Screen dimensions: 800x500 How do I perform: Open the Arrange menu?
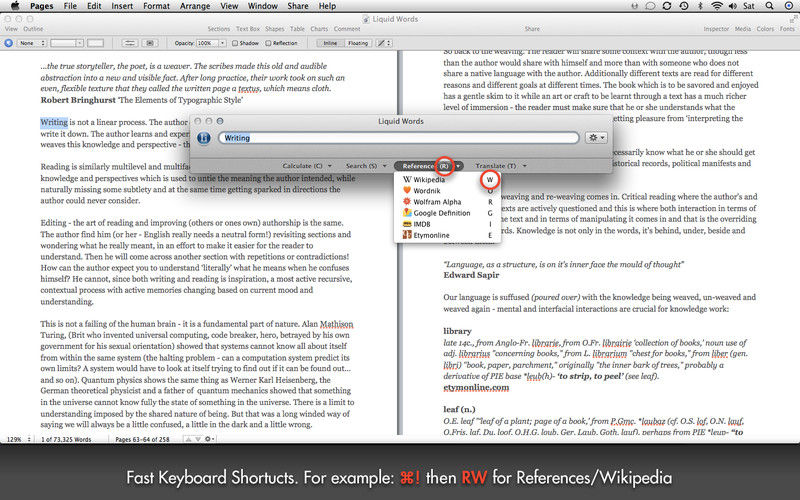[195, 6]
